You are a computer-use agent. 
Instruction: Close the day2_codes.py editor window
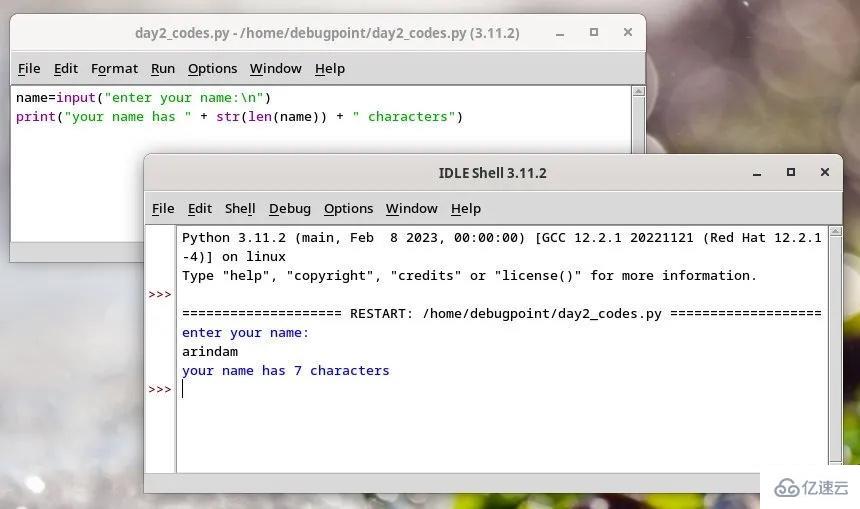pos(628,32)
